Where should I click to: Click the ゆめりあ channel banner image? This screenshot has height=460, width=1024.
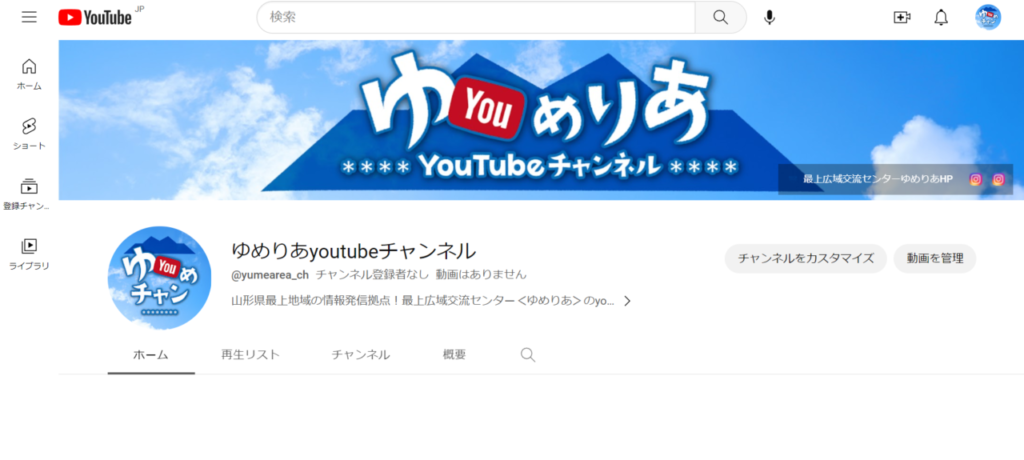click(541, 120)
